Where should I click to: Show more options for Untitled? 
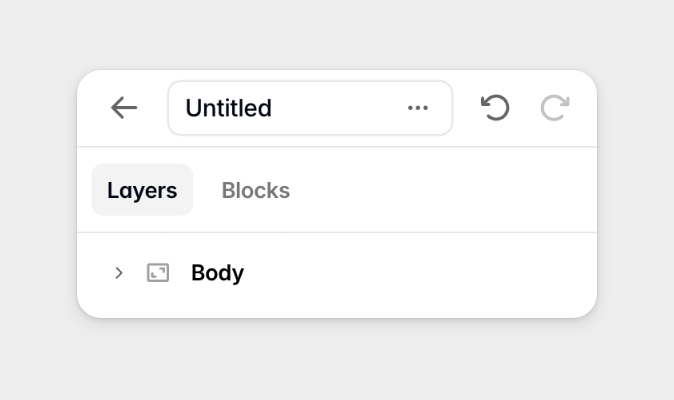418,108
